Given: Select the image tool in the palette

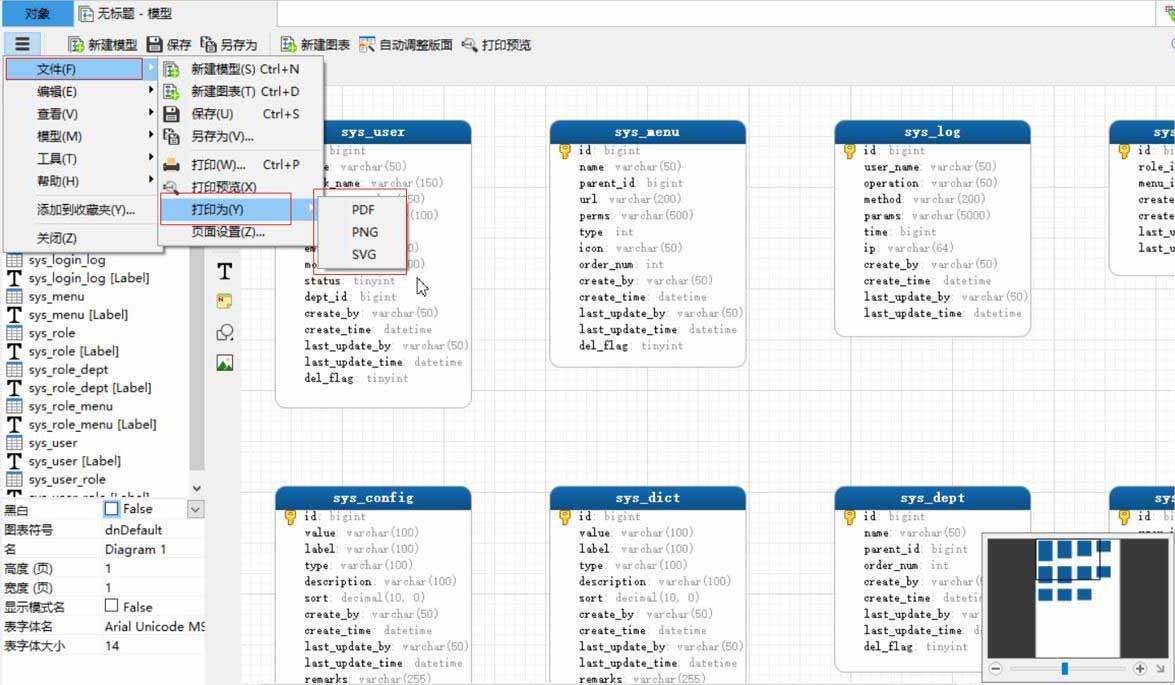Looking at the screenshot, I should point(225,363).
